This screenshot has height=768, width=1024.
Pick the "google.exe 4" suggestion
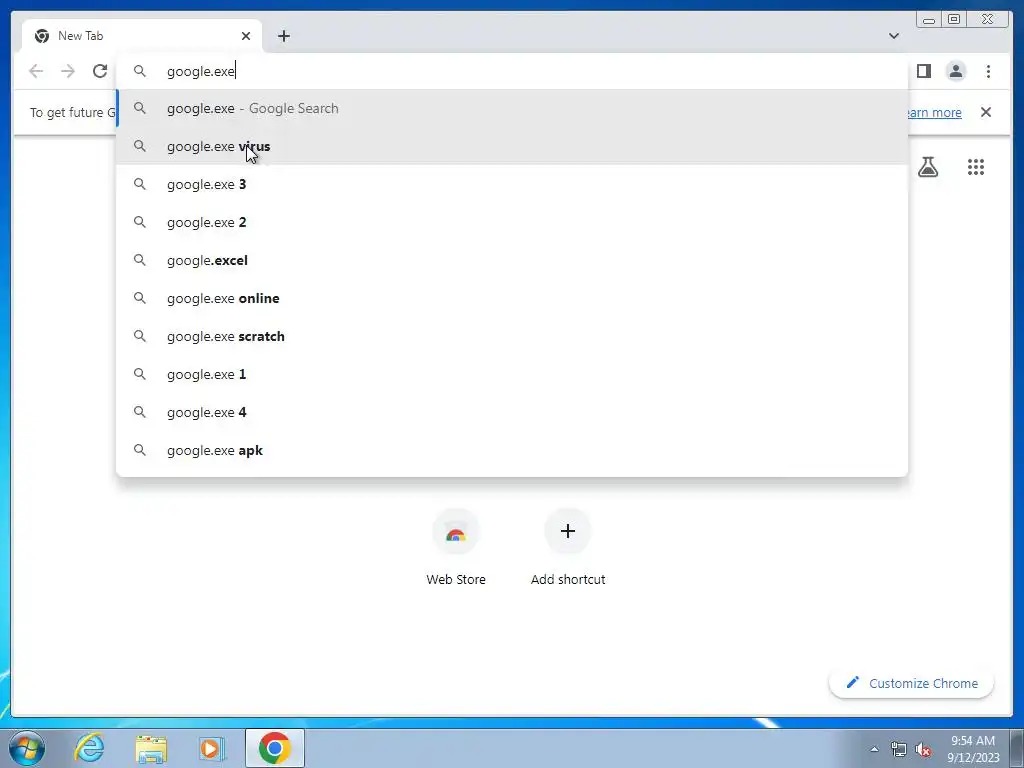tap(512, 412)
